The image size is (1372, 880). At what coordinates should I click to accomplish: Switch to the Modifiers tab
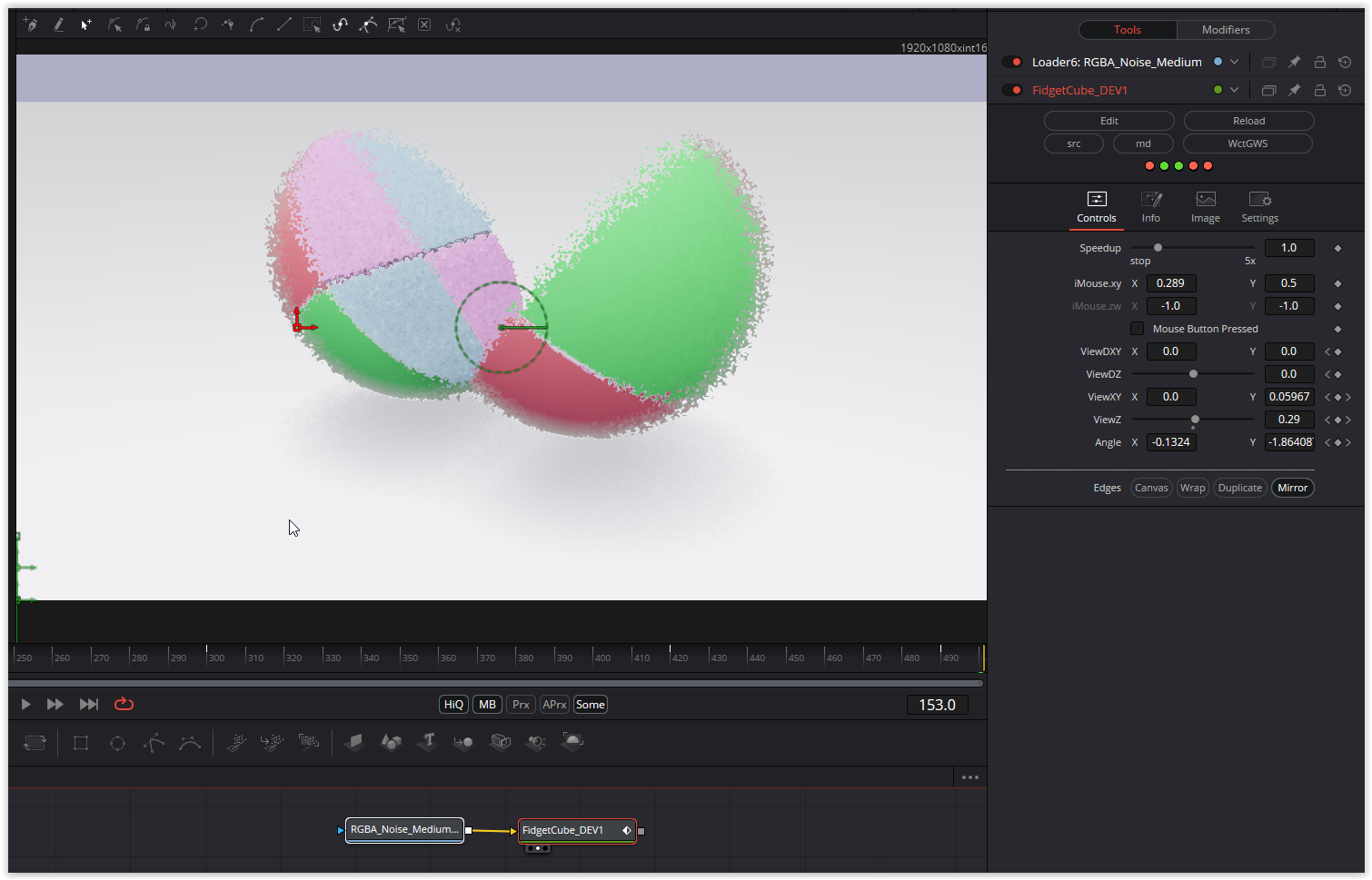1226,30
